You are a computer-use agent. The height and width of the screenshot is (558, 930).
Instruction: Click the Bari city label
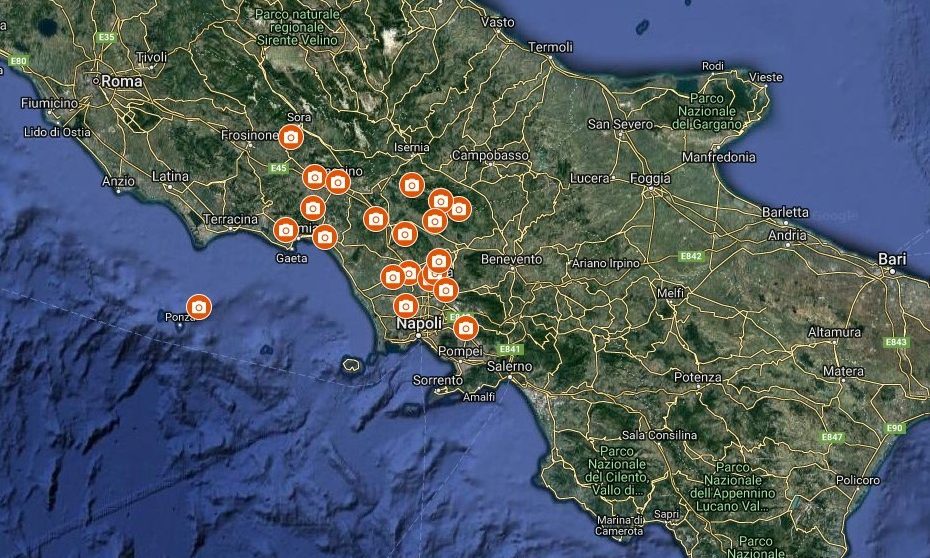coord(892,259)
